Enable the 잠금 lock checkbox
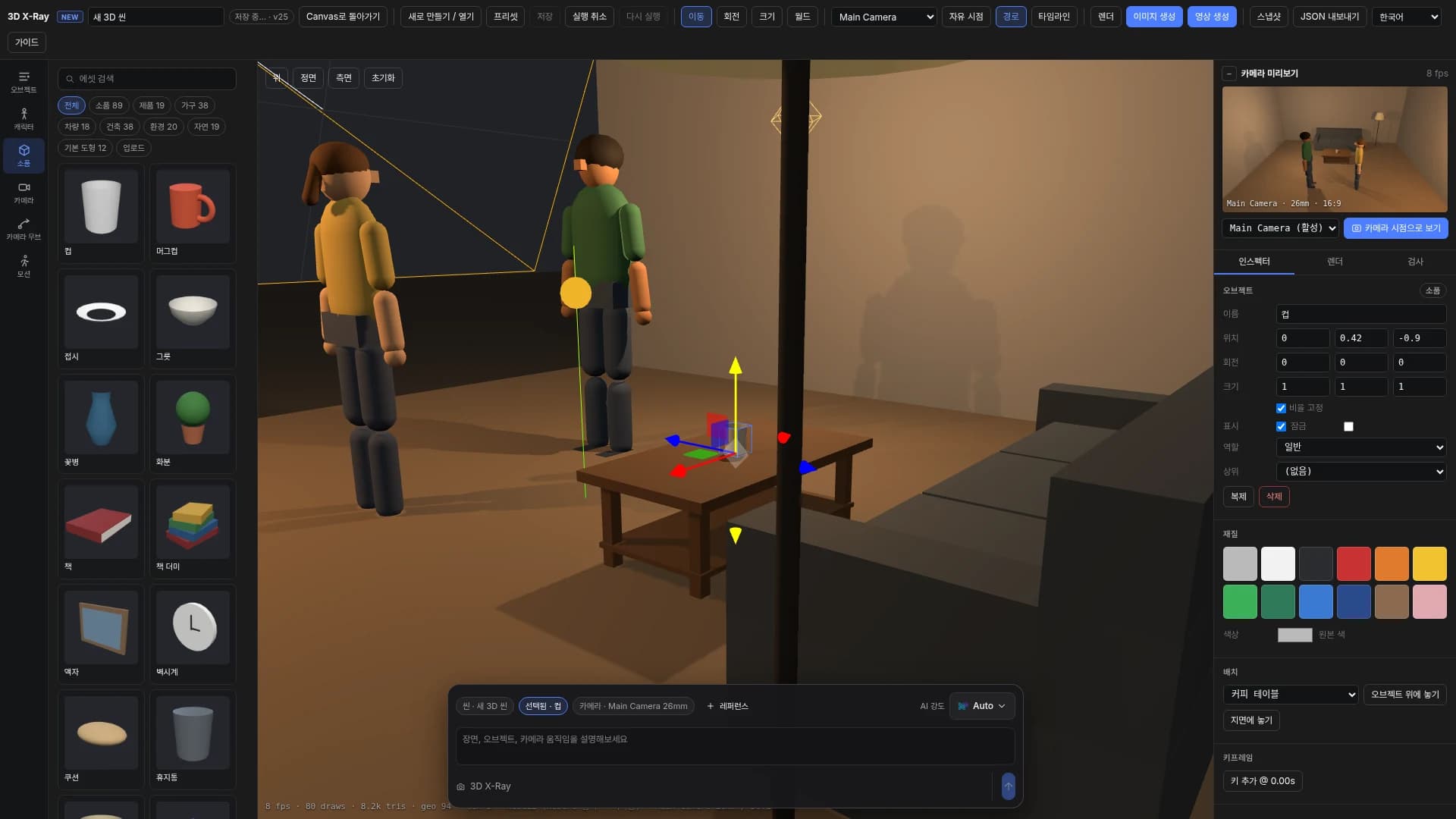This screenshot has height=819, width=1456. click(1348, 426)
